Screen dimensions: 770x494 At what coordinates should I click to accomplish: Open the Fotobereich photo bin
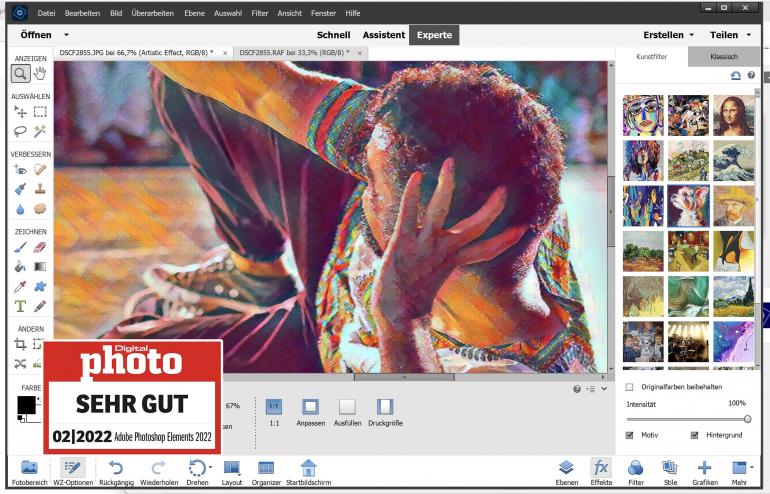click(29, 472)
